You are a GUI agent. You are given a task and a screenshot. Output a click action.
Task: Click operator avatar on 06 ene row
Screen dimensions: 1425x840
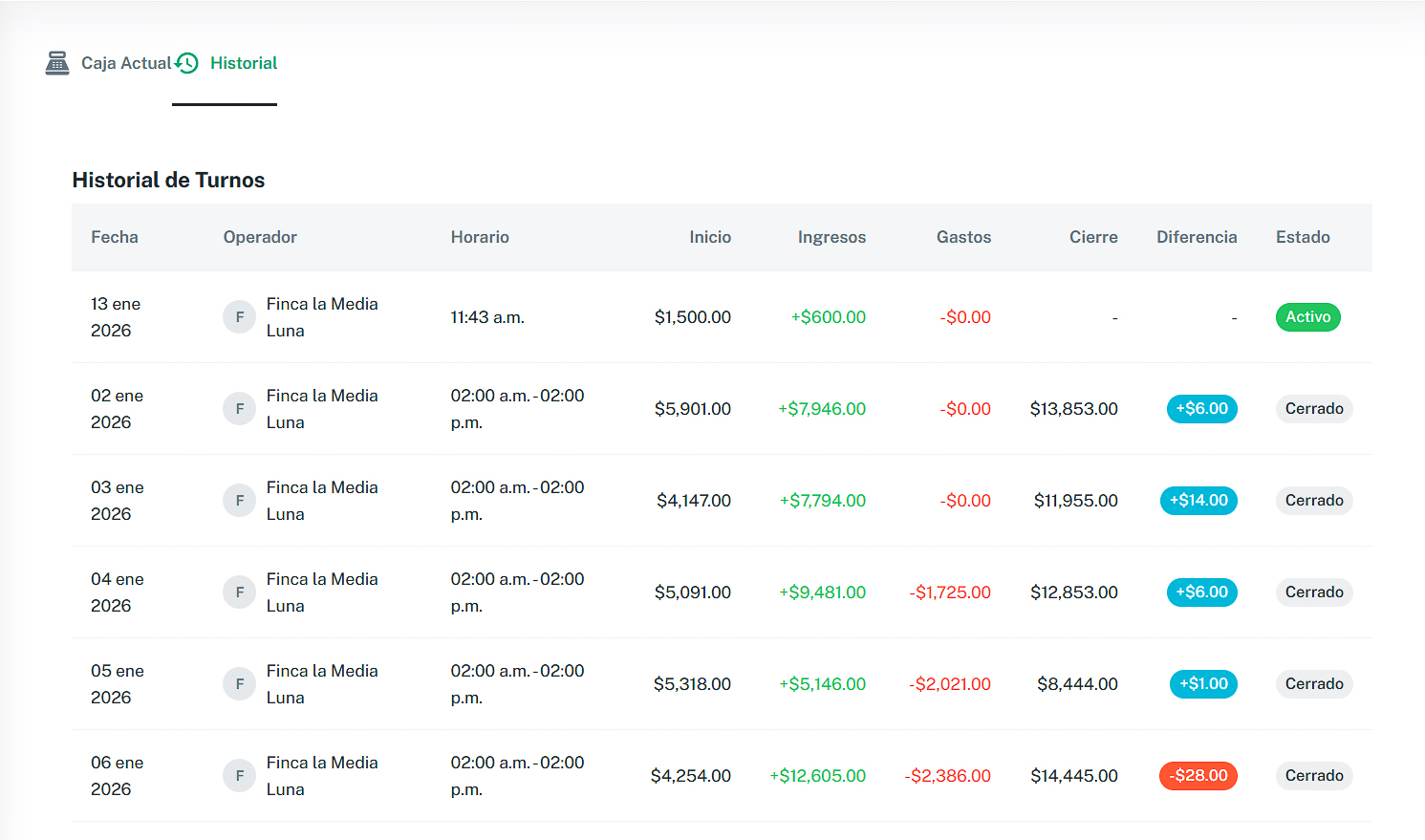(239, 776)
